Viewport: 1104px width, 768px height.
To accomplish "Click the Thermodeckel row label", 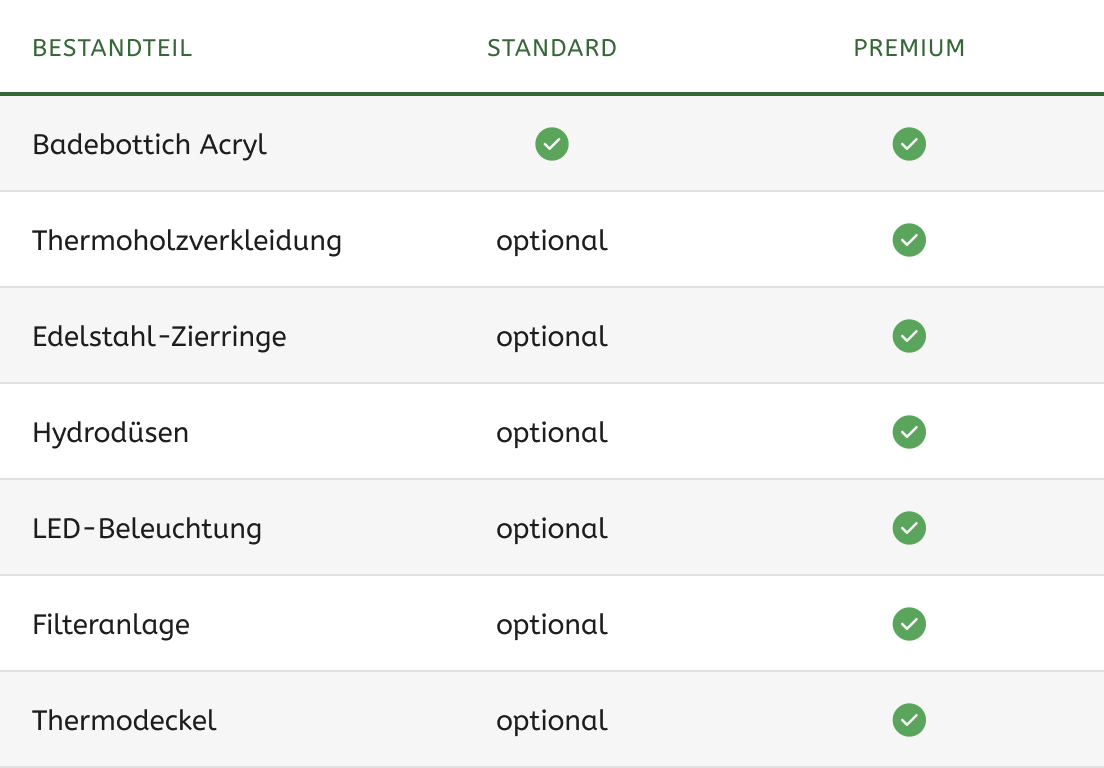I will (124, 721).
